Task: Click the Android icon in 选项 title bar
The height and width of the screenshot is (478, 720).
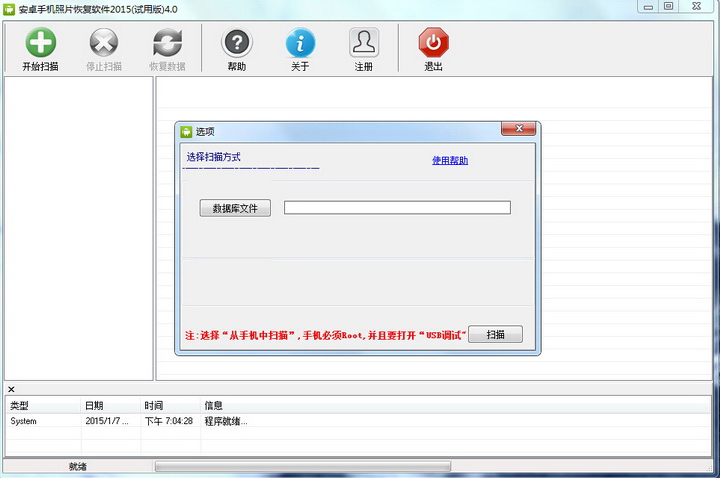Action: point(185,131)
